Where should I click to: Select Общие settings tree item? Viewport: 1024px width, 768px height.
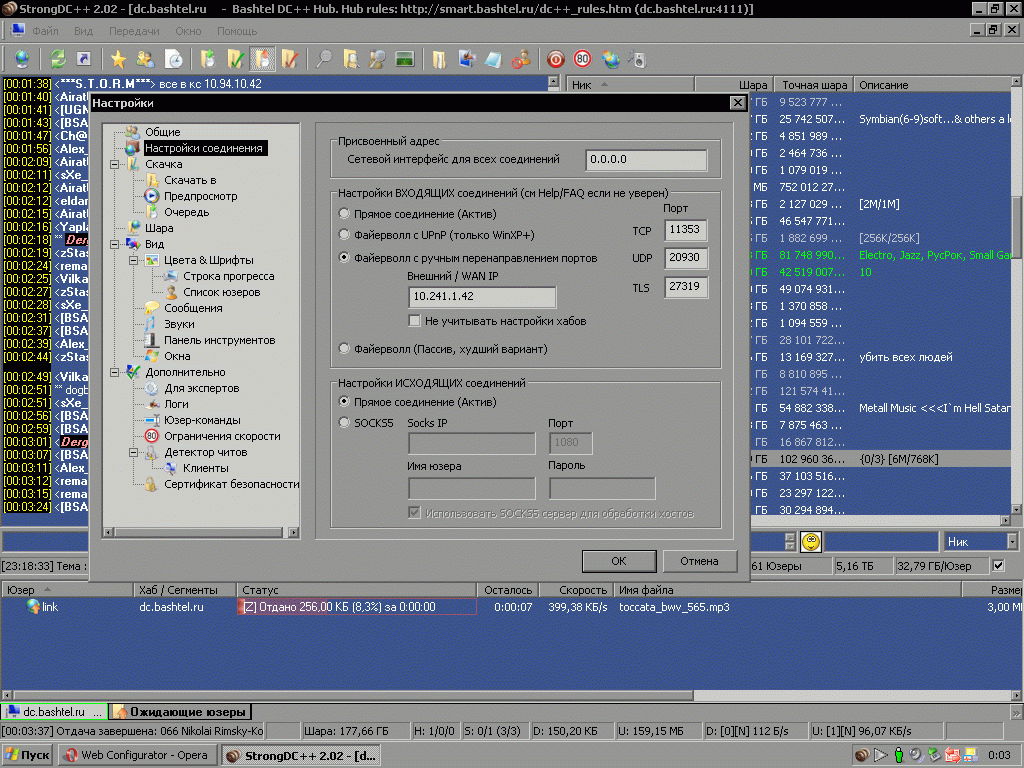(163, 132)
